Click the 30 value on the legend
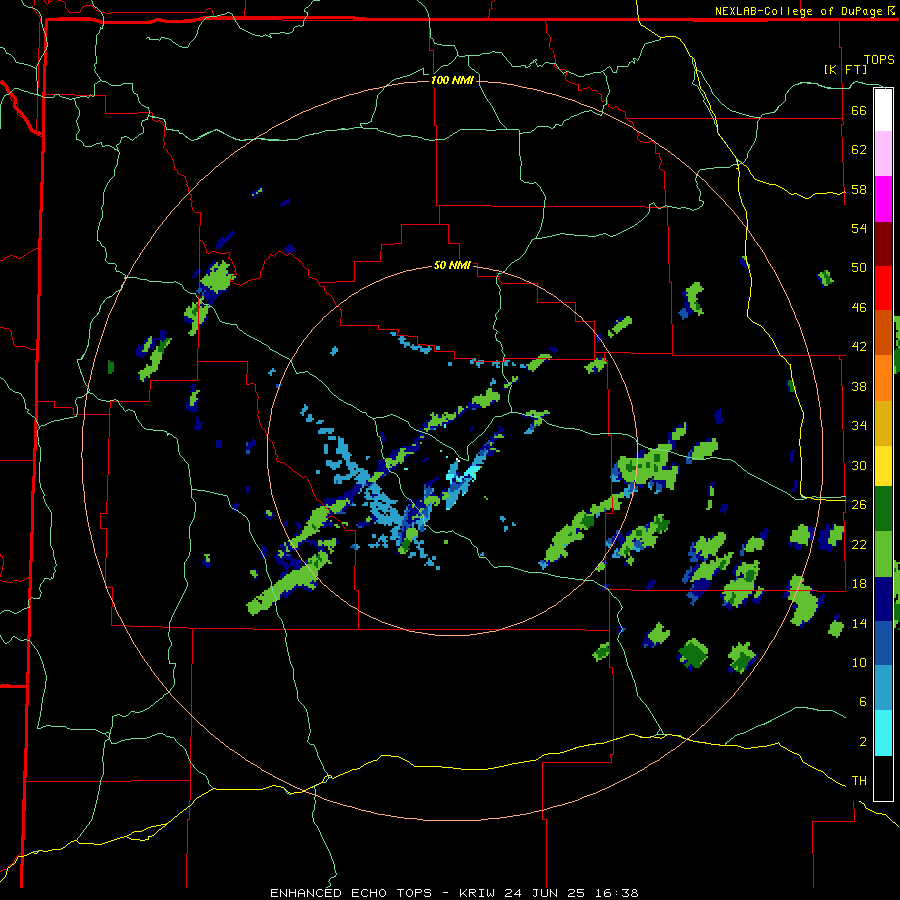The height and width of the screenshot is (900, 900). 859,465
